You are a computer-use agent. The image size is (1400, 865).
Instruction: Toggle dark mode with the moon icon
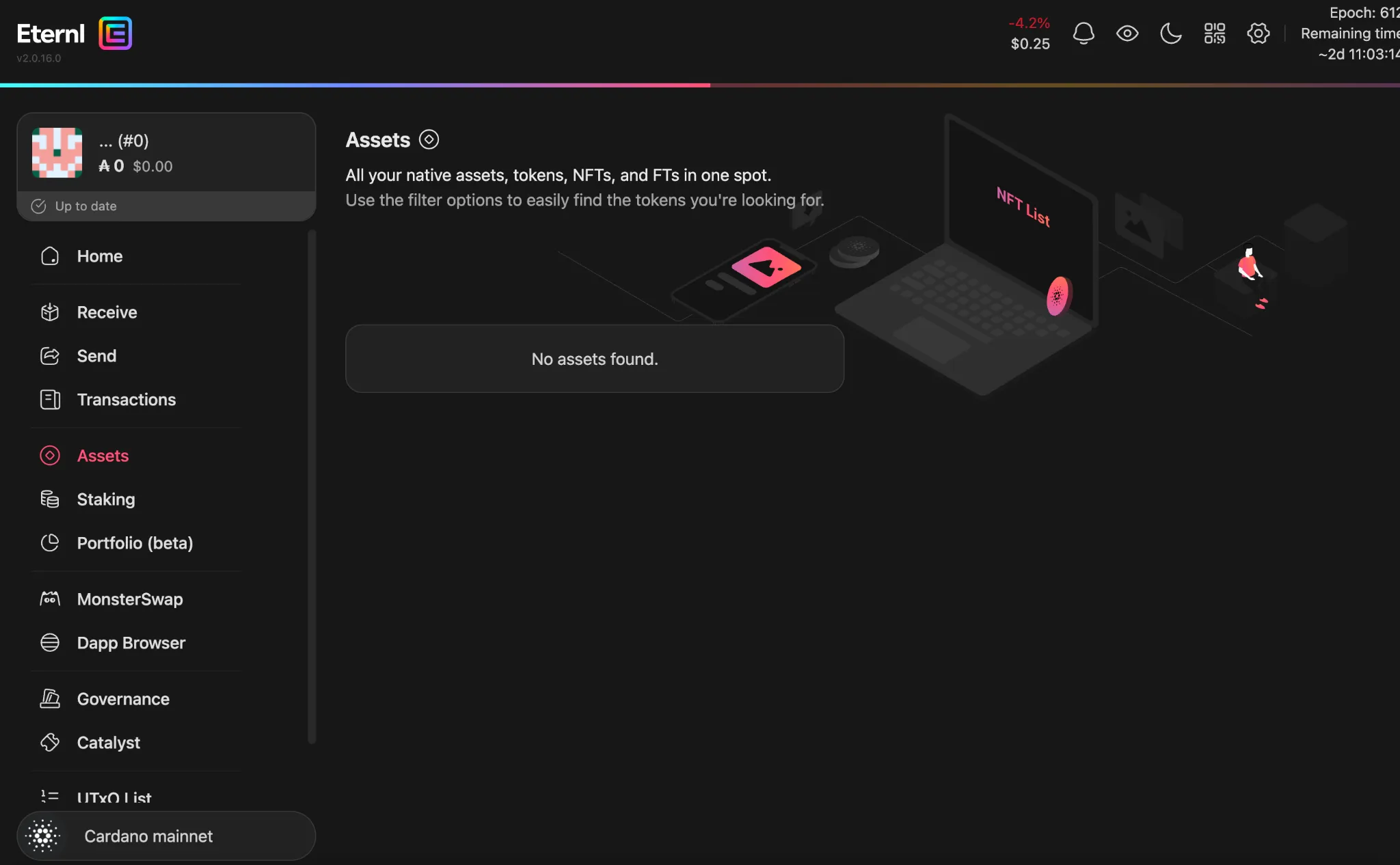click(x=1170, y=33)
